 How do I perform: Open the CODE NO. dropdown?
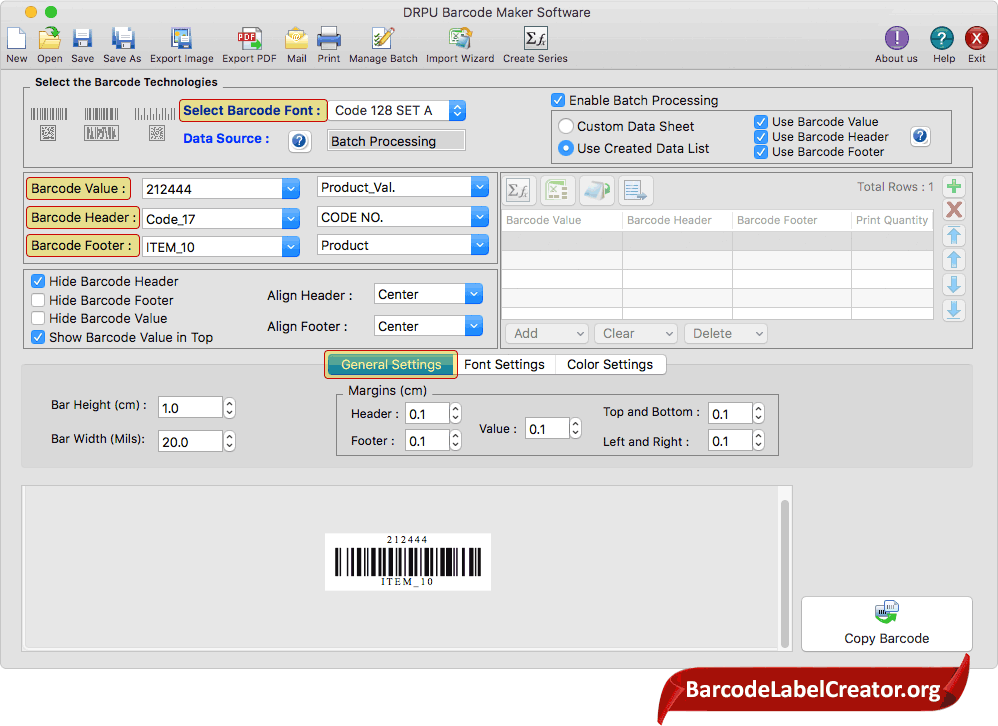click(479, 217)
